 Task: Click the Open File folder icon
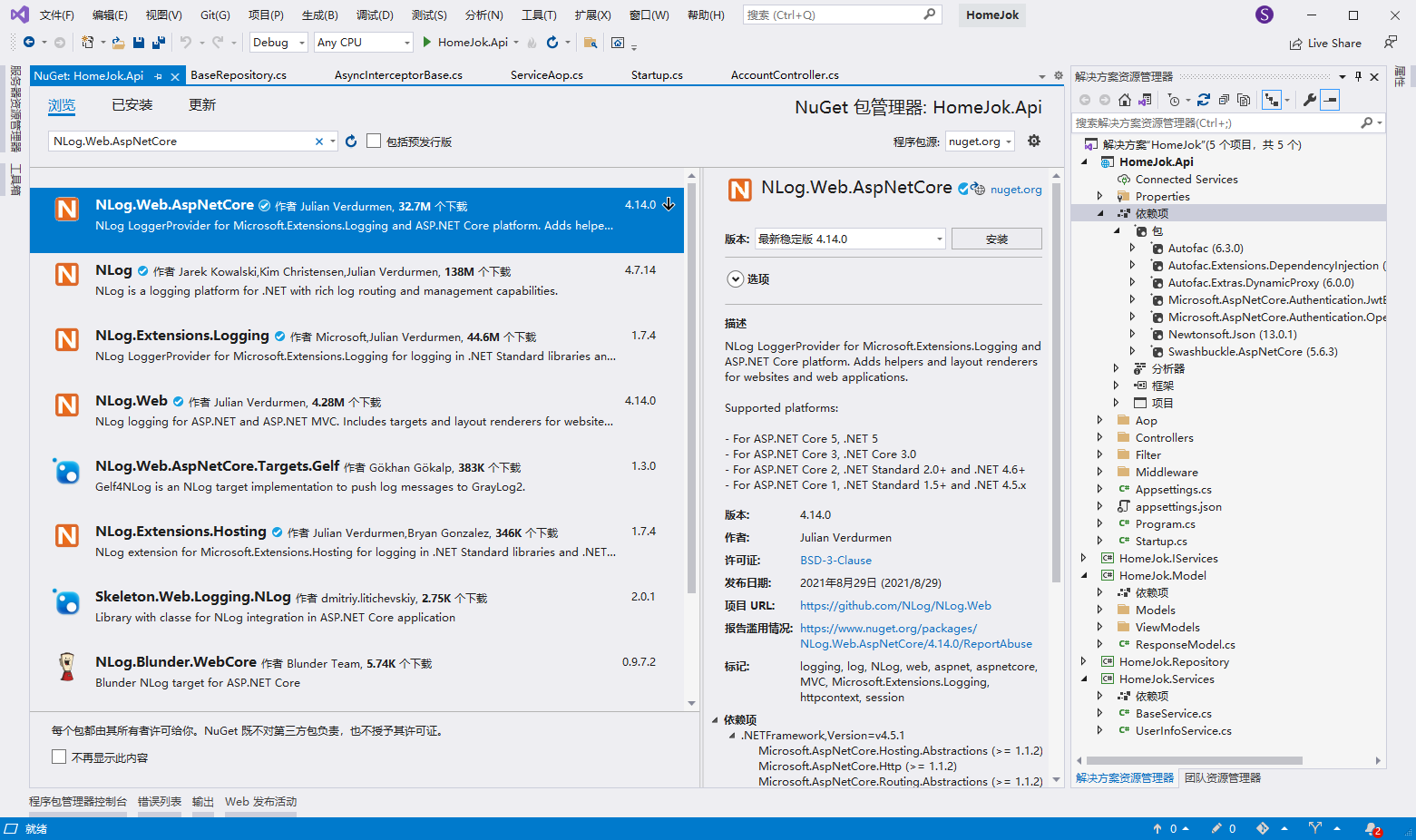(118, 43)
